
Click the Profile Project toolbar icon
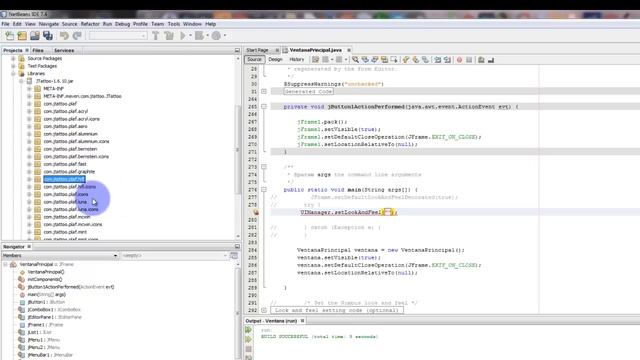point(216,36)
